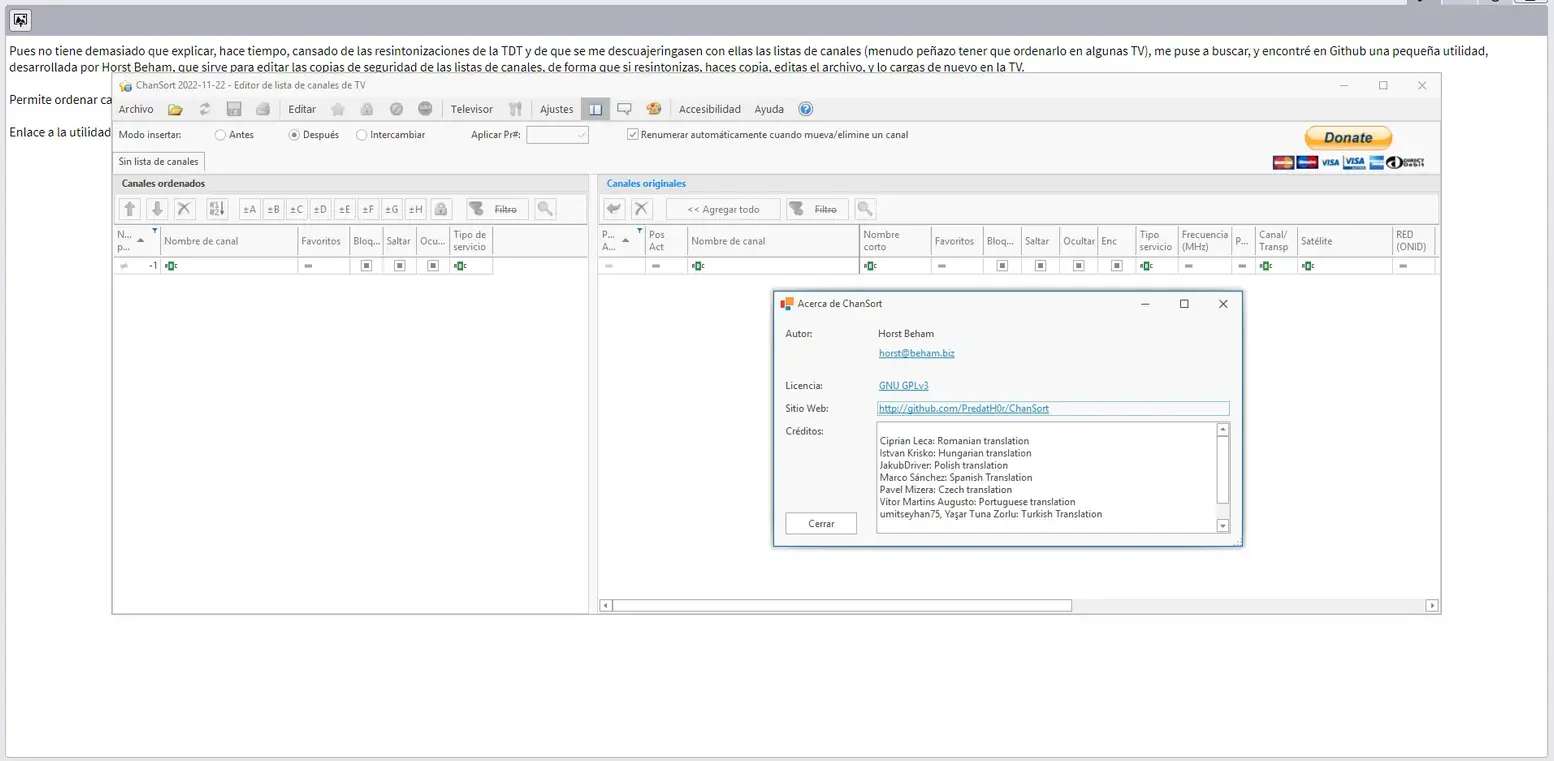
Task: Open the horst@beham.biz email link
Action: (x=917, y=353)
